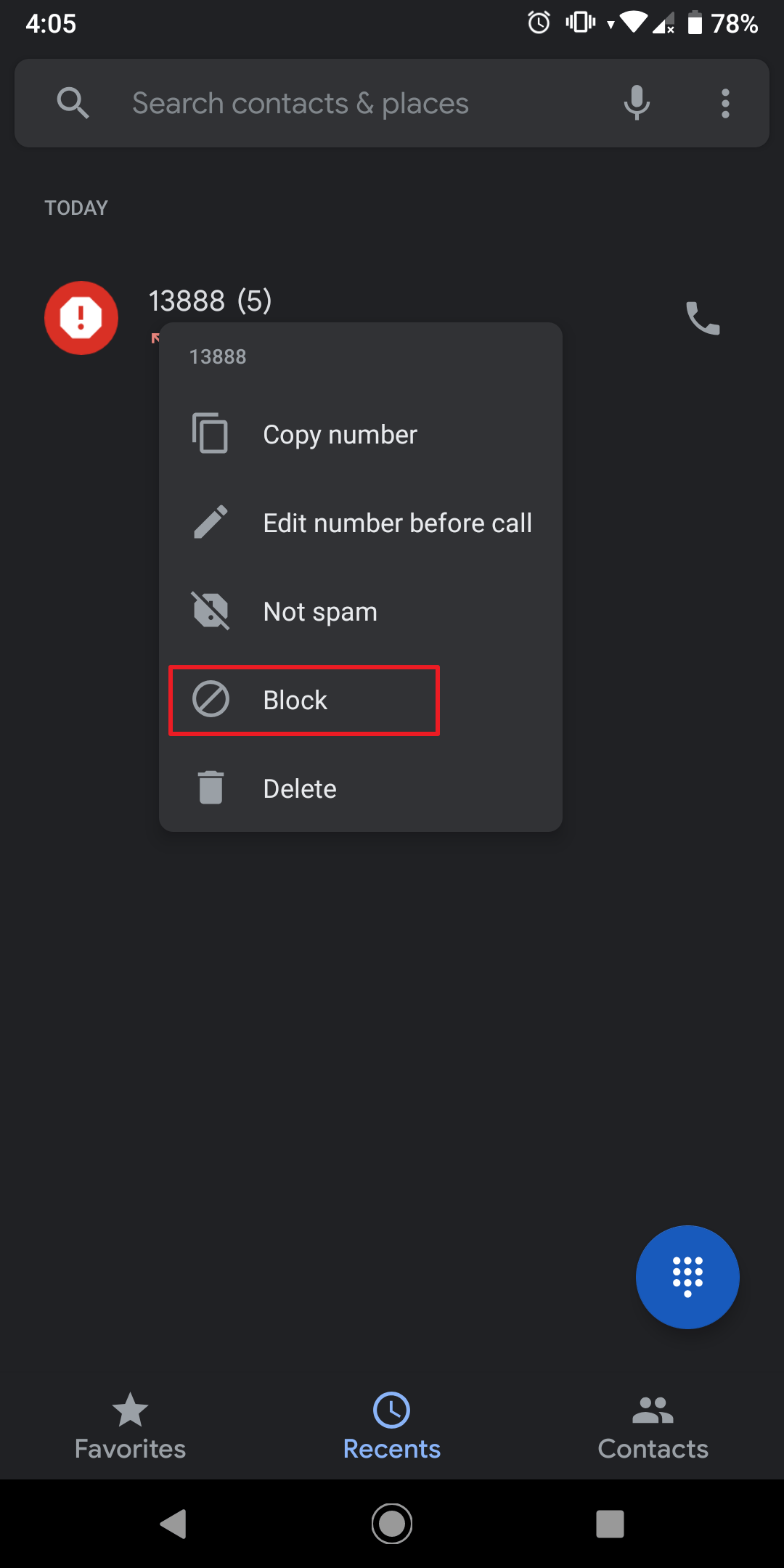Image resolution: width=784 pixels, height=1568 pixels.
Task: Switch to the Contacts tab
Action: click(653, 1426)
